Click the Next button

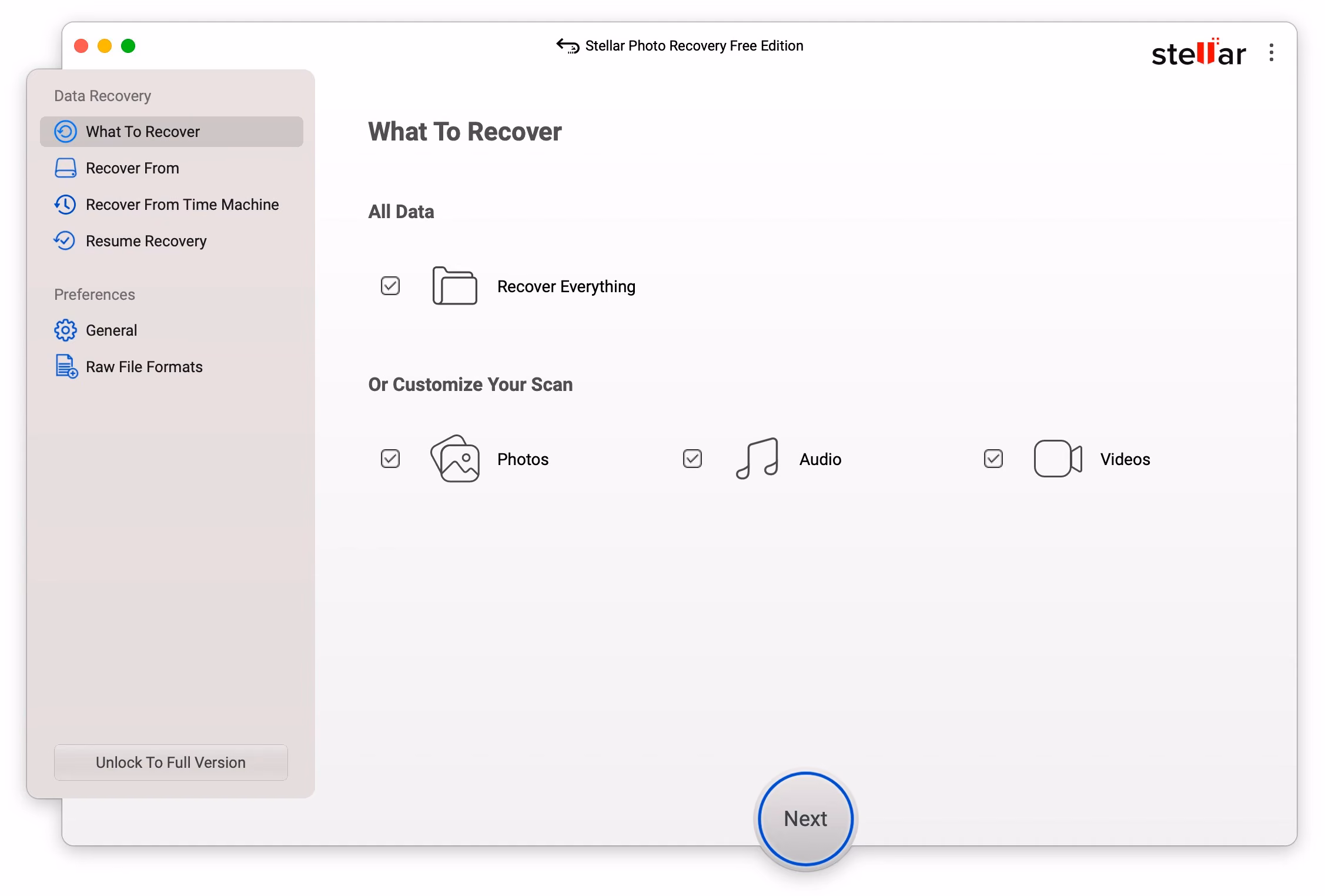point(805,818)
